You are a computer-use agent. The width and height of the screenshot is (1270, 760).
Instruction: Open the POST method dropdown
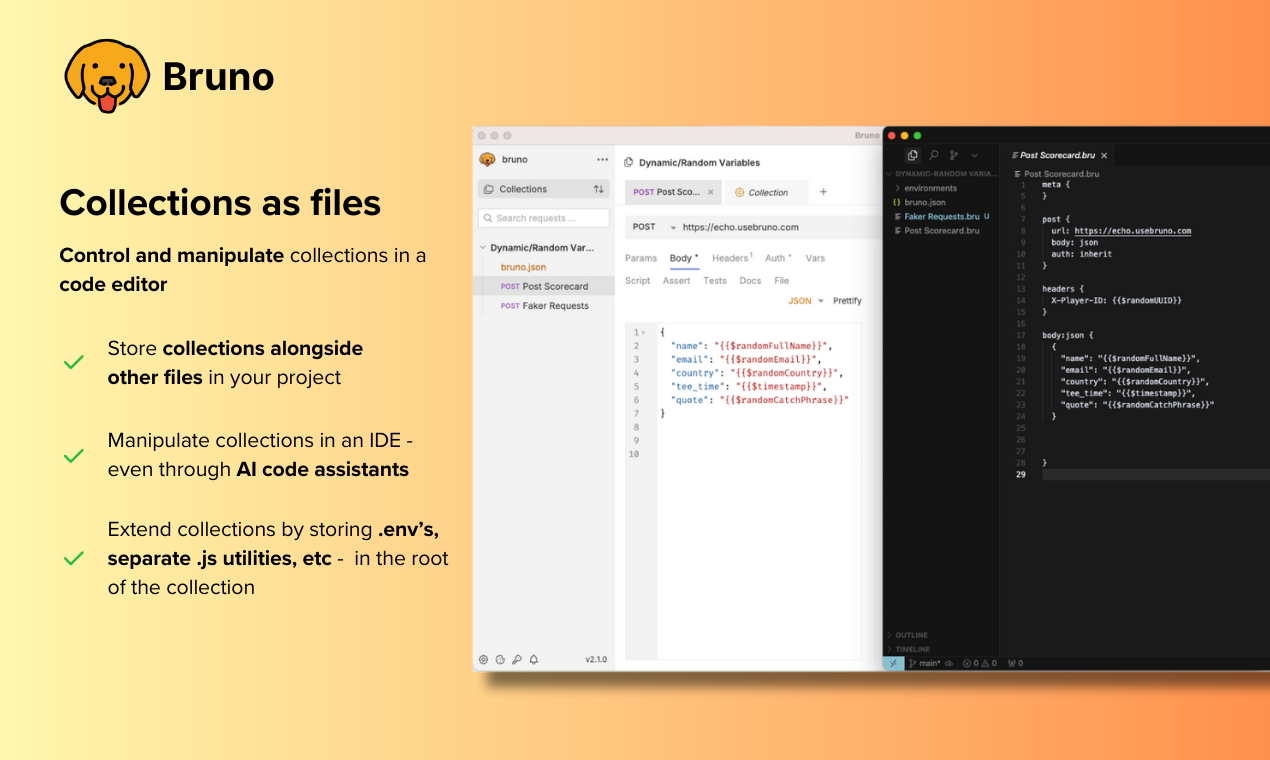tap(673, 227)
